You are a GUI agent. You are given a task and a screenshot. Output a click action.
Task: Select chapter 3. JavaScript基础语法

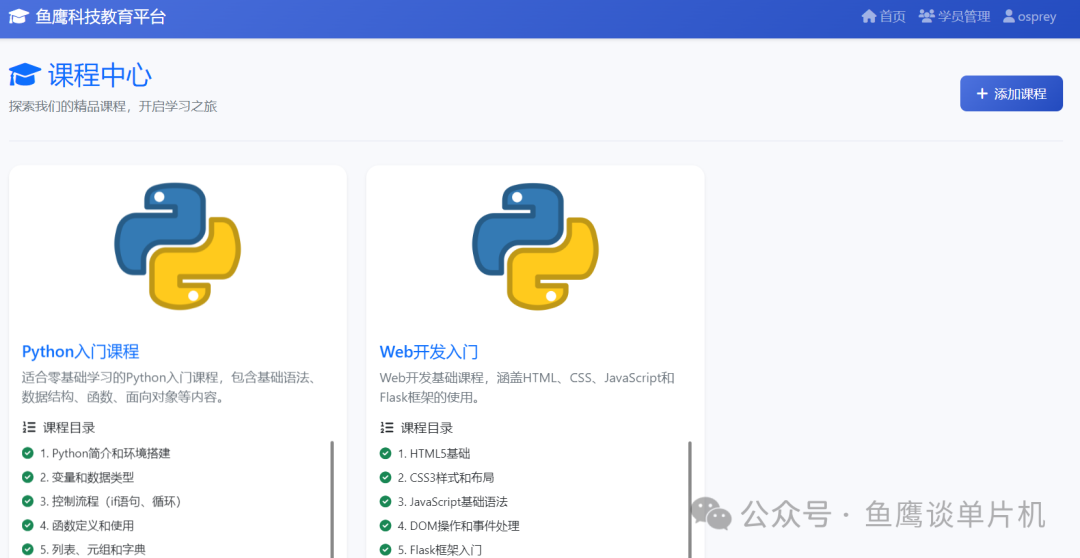[453, 502]
